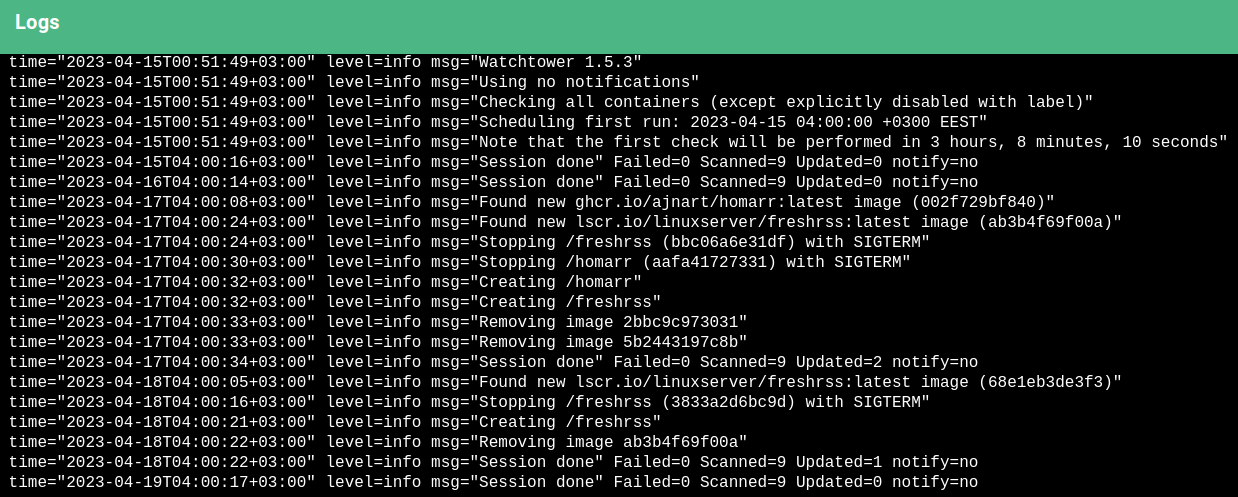Select the "Removing image 2bbc9c973031" line
Screen dimensions: 1238x497
click(378, 322)
